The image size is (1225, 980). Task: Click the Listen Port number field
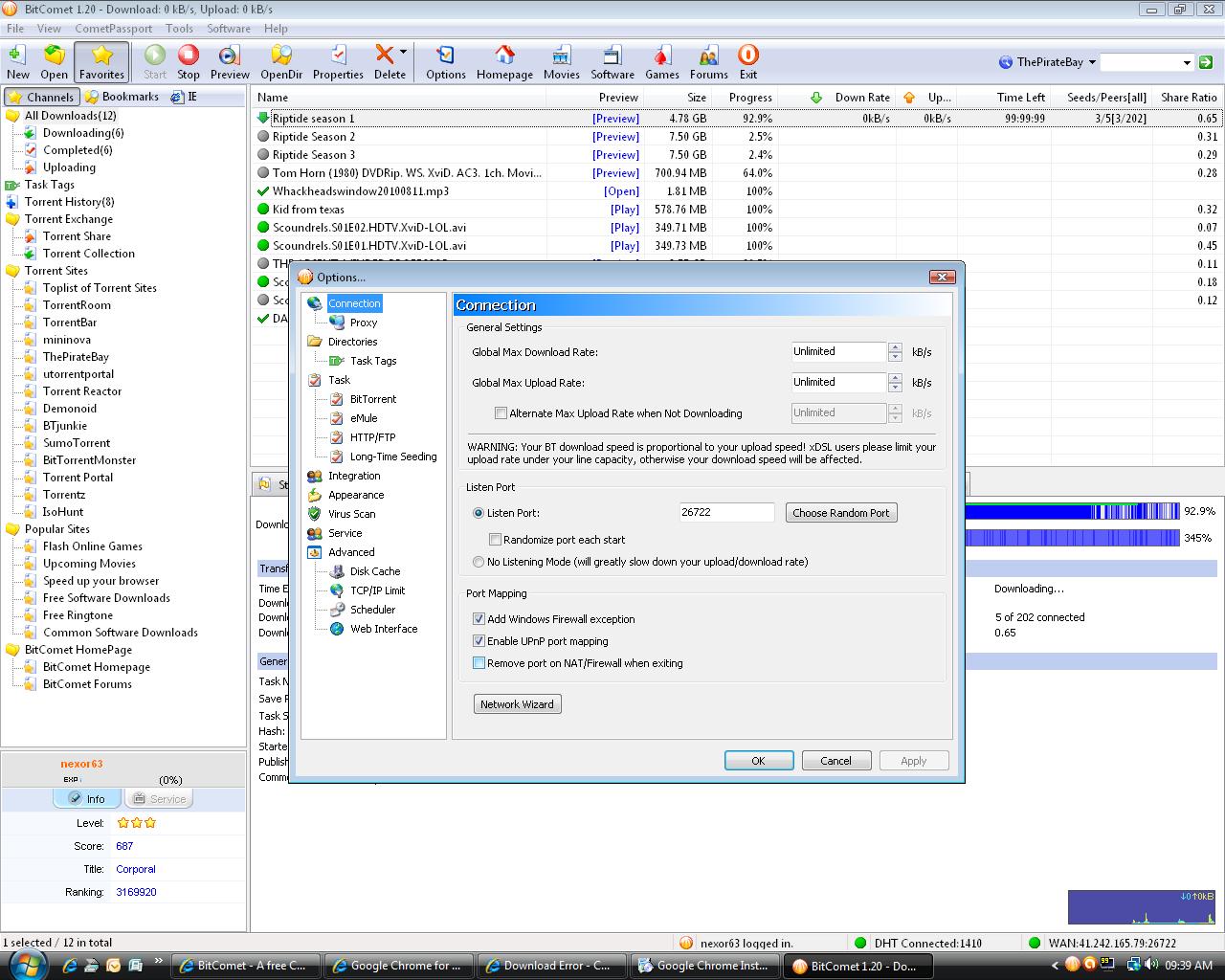tap(726, 513)
